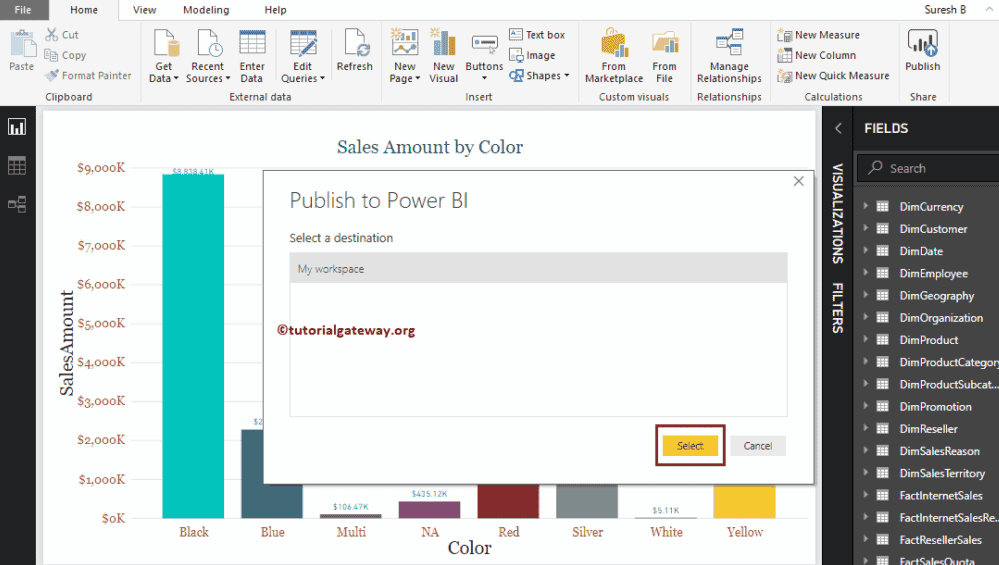Open the Help tab
The height and width of the screenshot is (565, 999).
click(x=275, y=10)
